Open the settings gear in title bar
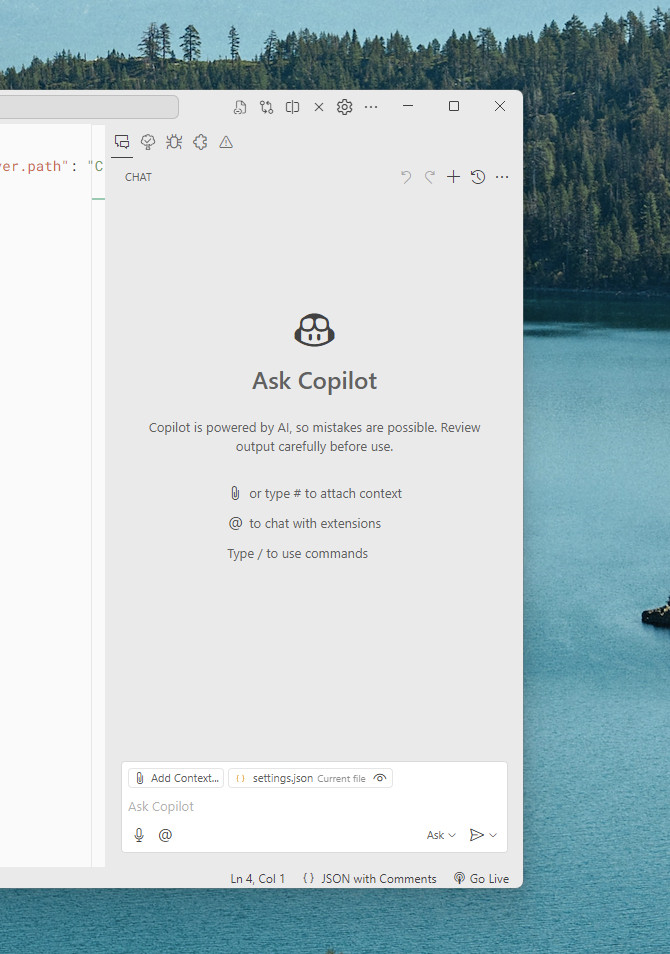Viewport: 670px width, 954px height. tap(344, 107)
